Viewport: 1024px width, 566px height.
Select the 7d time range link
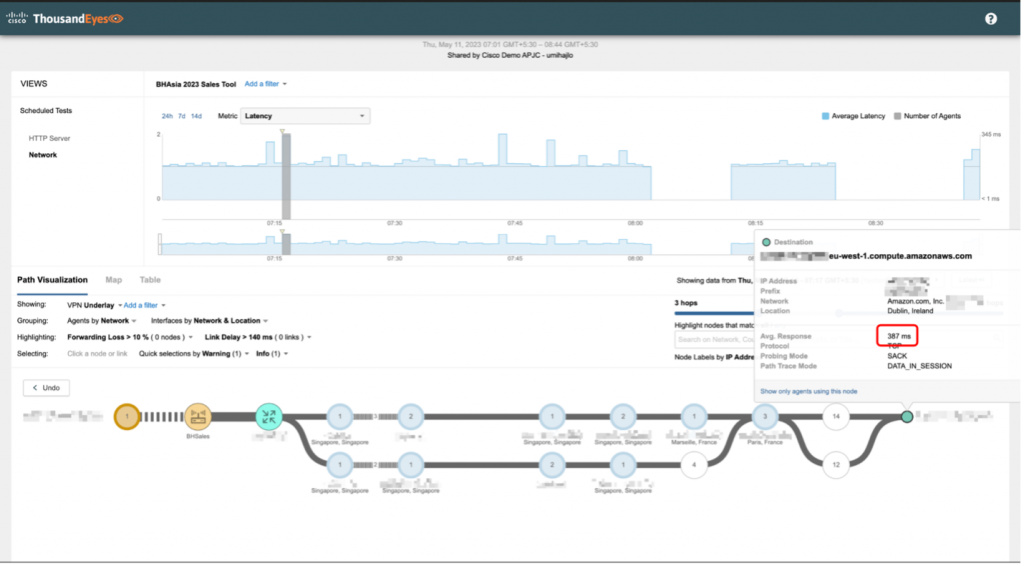pos(182,116)
